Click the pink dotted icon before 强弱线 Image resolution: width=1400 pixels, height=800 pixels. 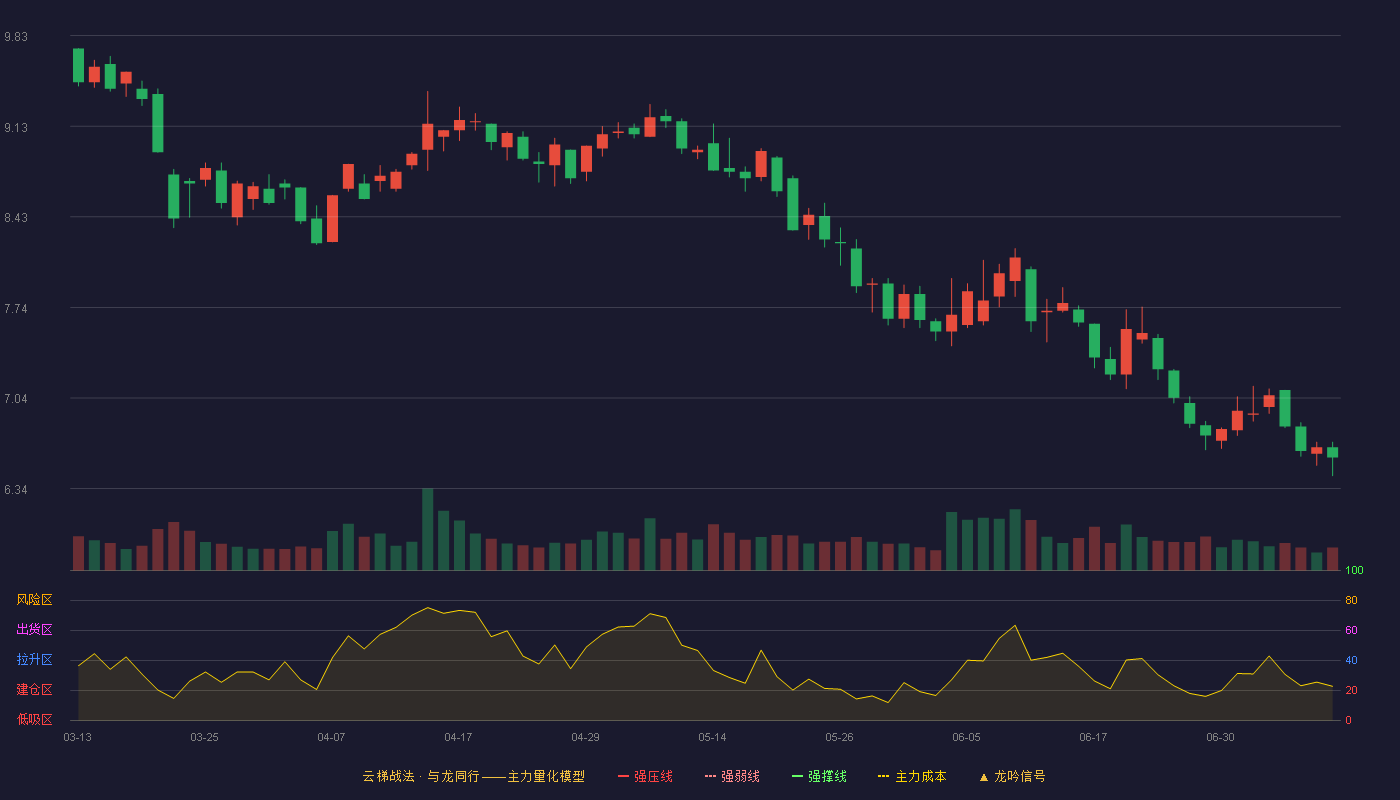[x=710, y=777]
